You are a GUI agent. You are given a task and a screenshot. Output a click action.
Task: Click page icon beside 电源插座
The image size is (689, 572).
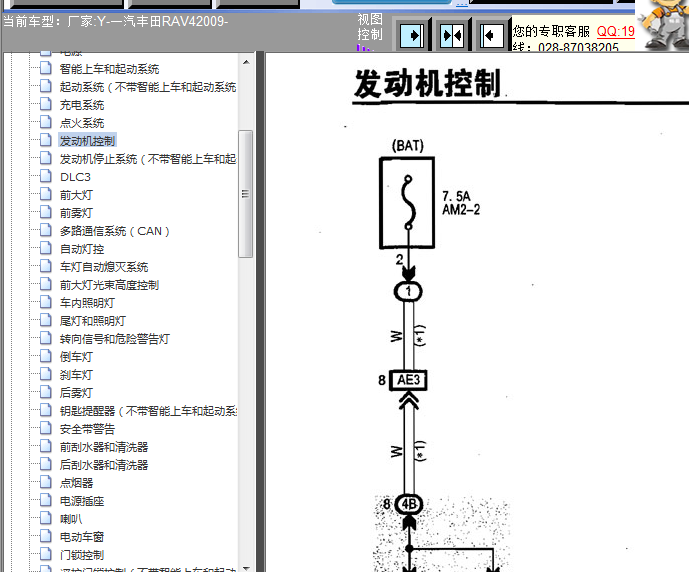tap(46, 500)
